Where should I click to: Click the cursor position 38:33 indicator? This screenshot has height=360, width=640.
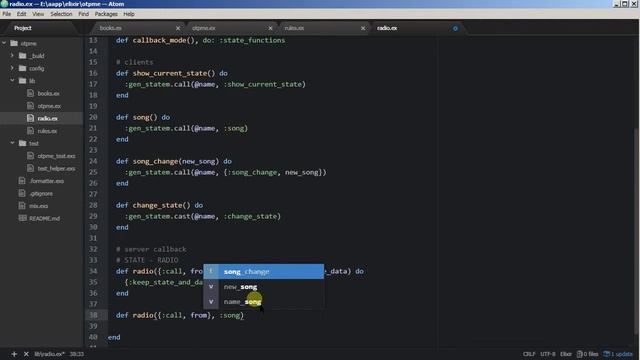77,354
